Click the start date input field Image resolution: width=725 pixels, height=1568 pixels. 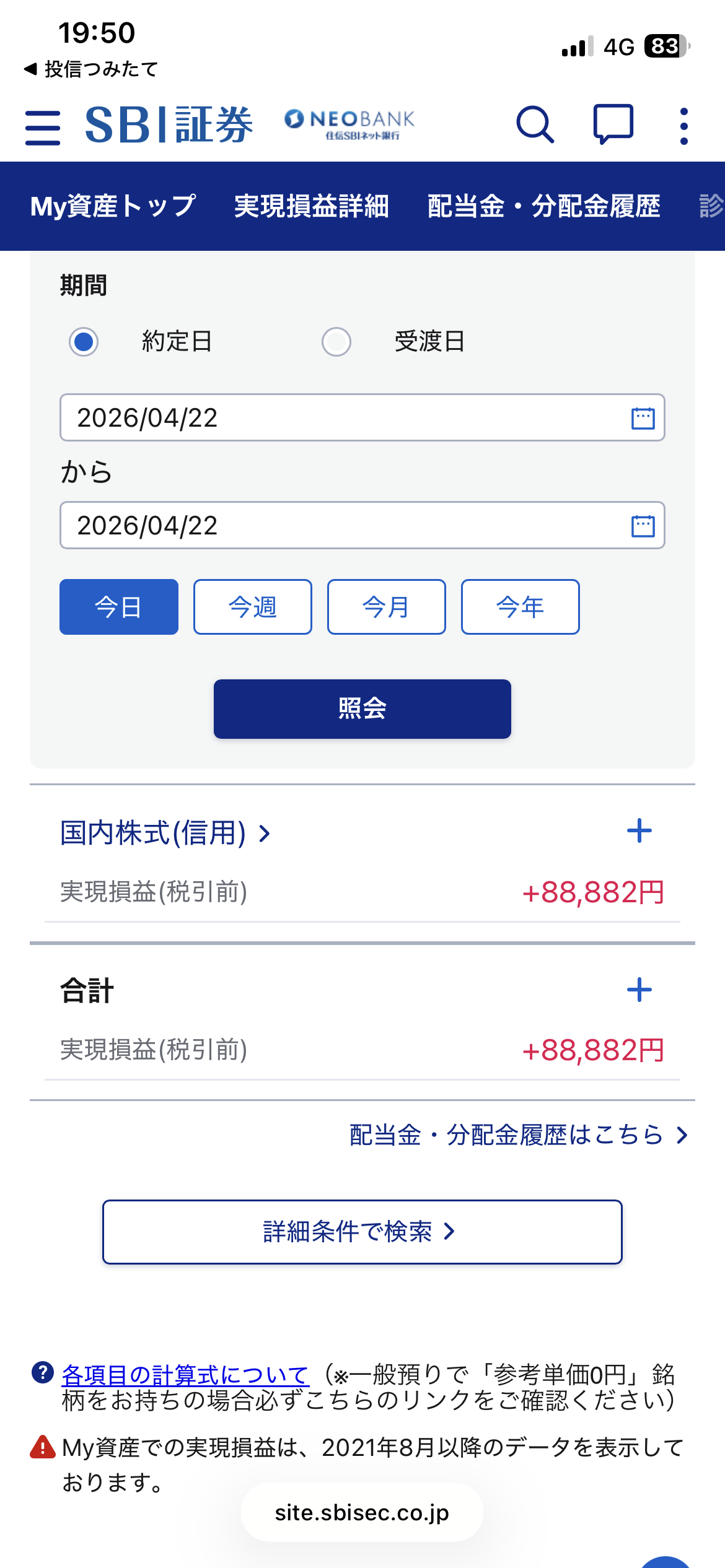pos(335,418)
